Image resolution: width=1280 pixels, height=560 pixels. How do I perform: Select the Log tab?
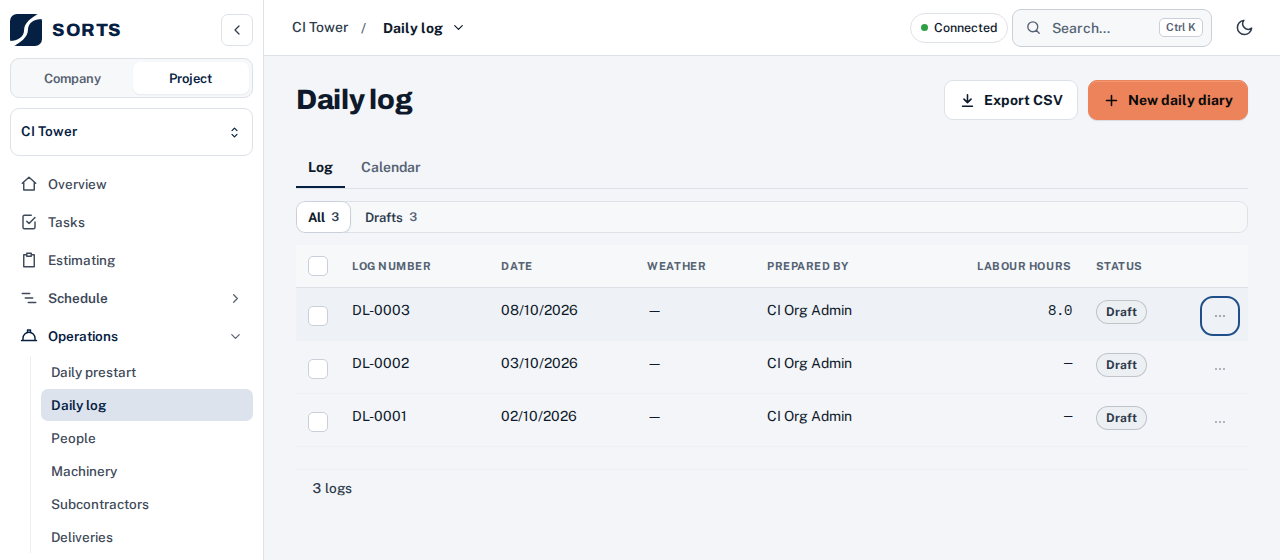point(320,167)
